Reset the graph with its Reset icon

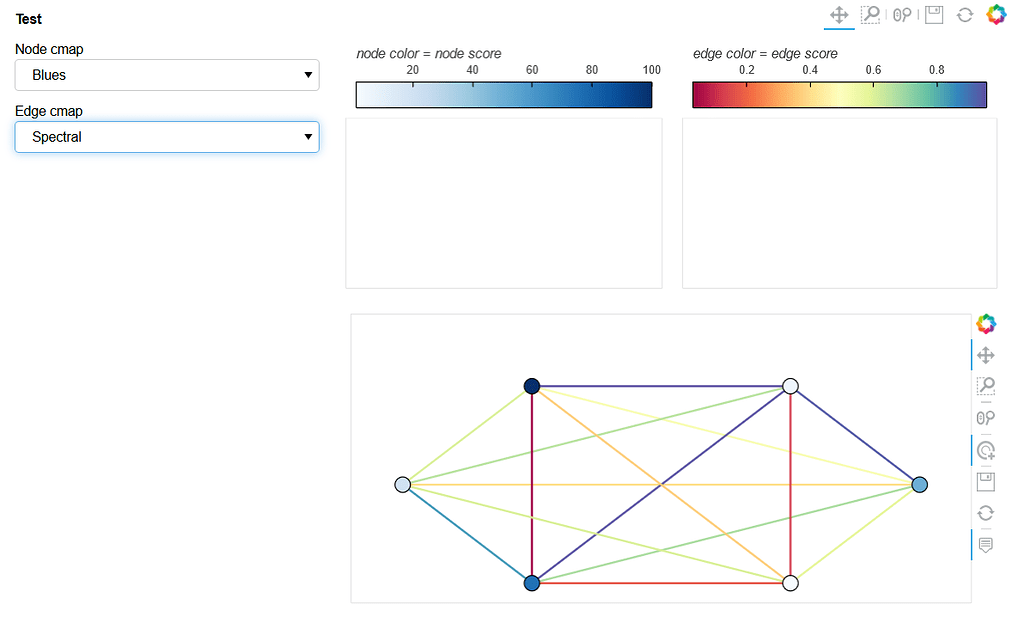[985, 513]
